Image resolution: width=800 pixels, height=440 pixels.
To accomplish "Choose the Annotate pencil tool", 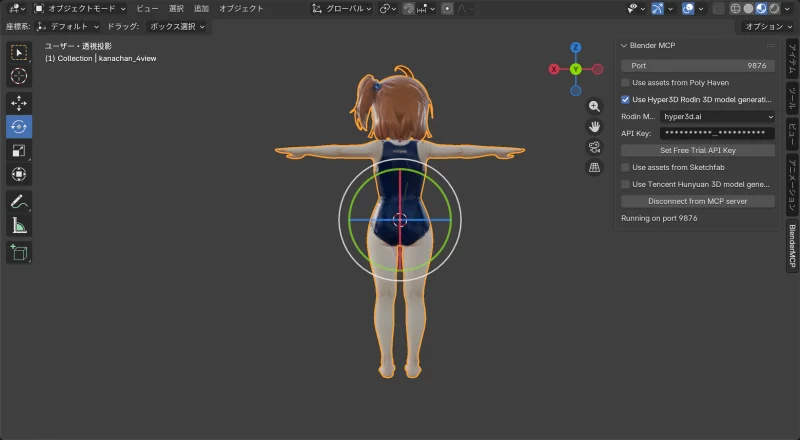I will pos(19,202).
